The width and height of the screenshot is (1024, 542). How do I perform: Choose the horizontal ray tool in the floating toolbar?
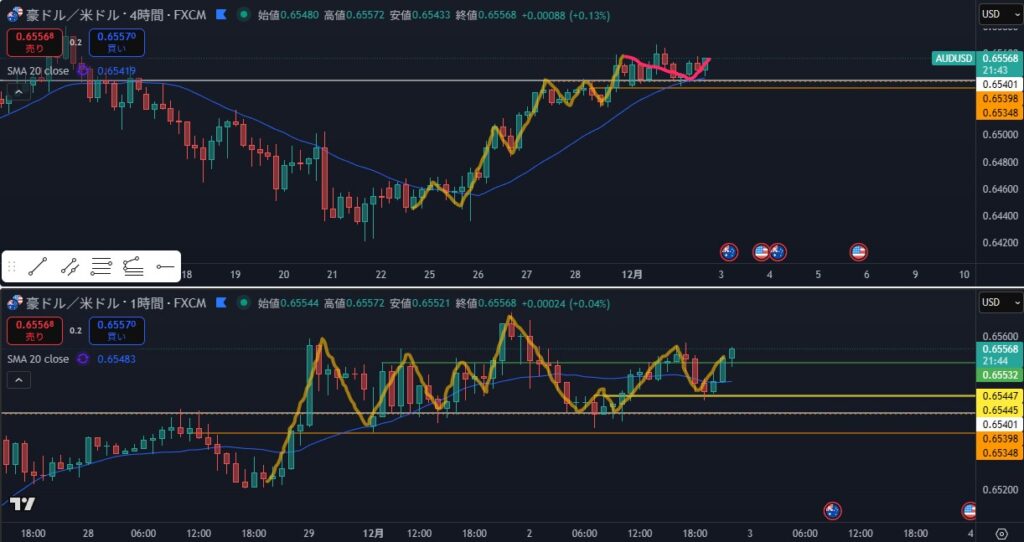coord(165,266)
